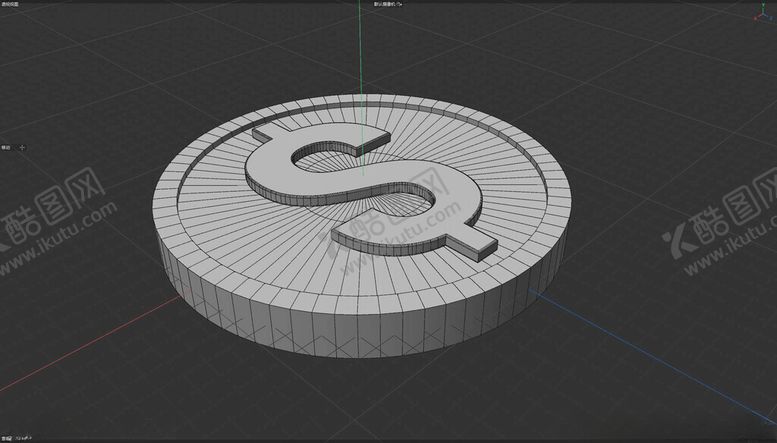Screen dimensions: 777x443
Task: Click the move tool plus icon at left edge
Action: coord(22,148)
